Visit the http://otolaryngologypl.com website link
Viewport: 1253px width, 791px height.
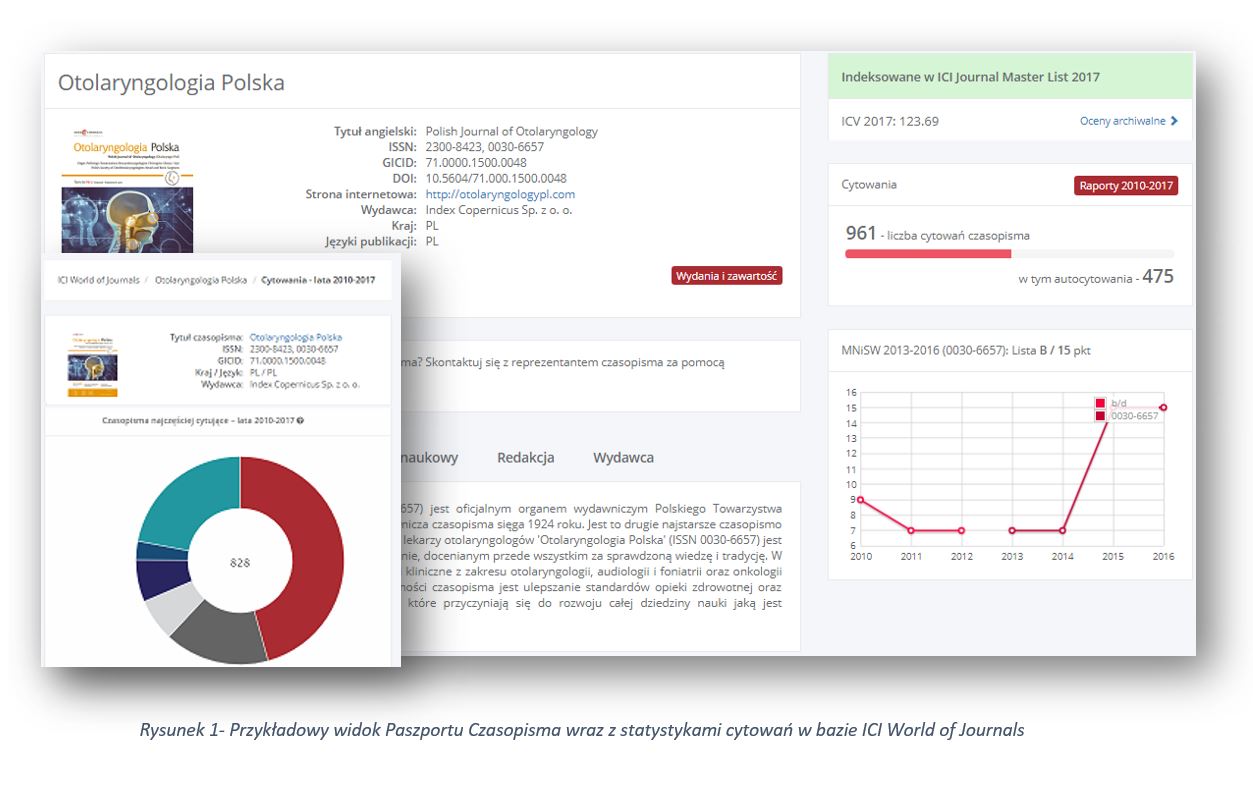[x=500, y=194]
